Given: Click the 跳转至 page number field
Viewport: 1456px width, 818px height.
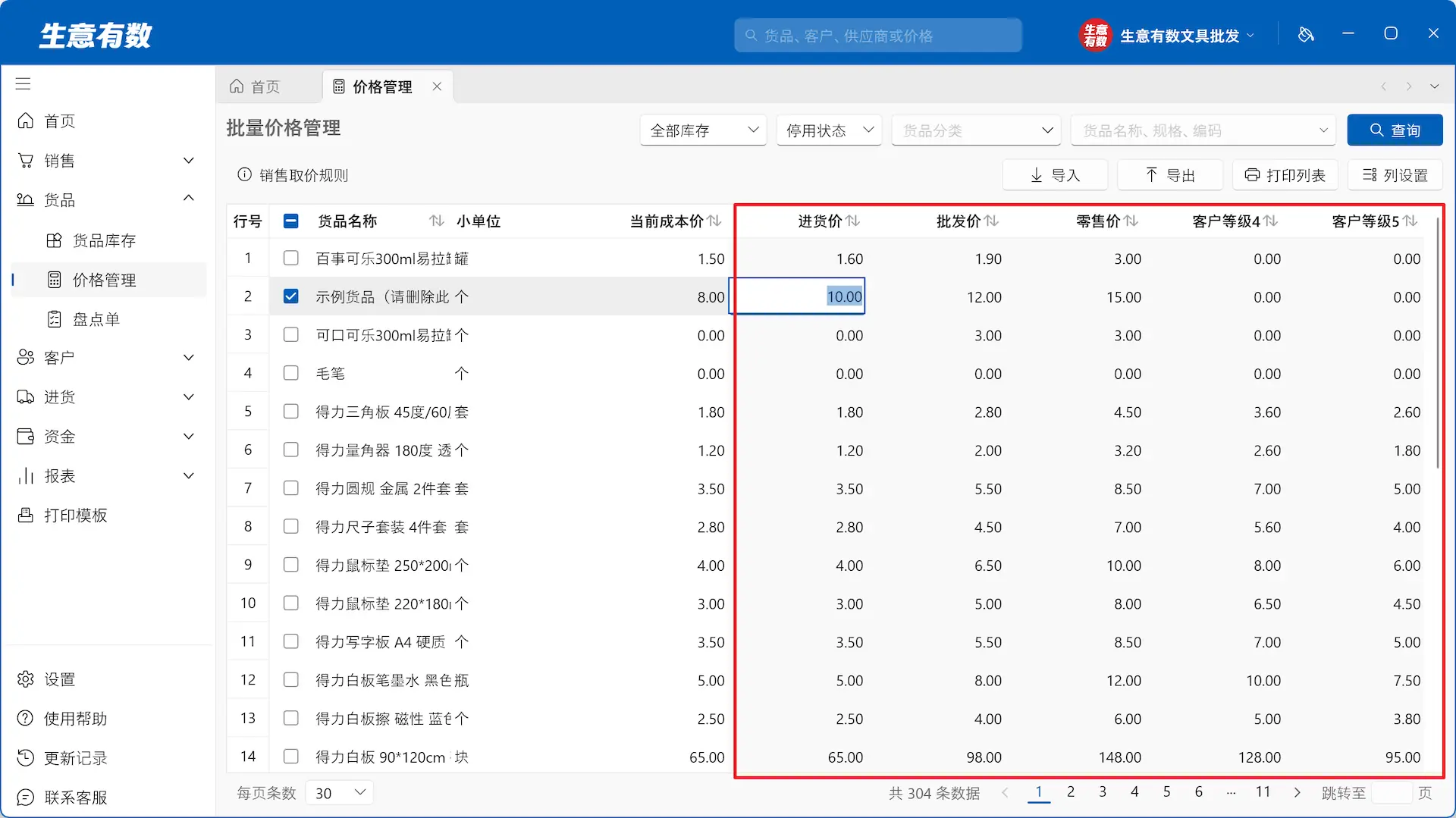Looking at the screenshot, I should pos(1392,793).
